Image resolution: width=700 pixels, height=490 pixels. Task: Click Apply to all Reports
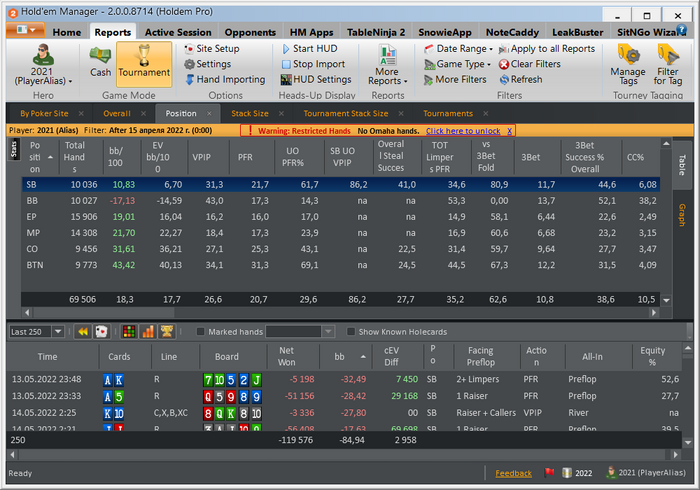tap(546, 49)
